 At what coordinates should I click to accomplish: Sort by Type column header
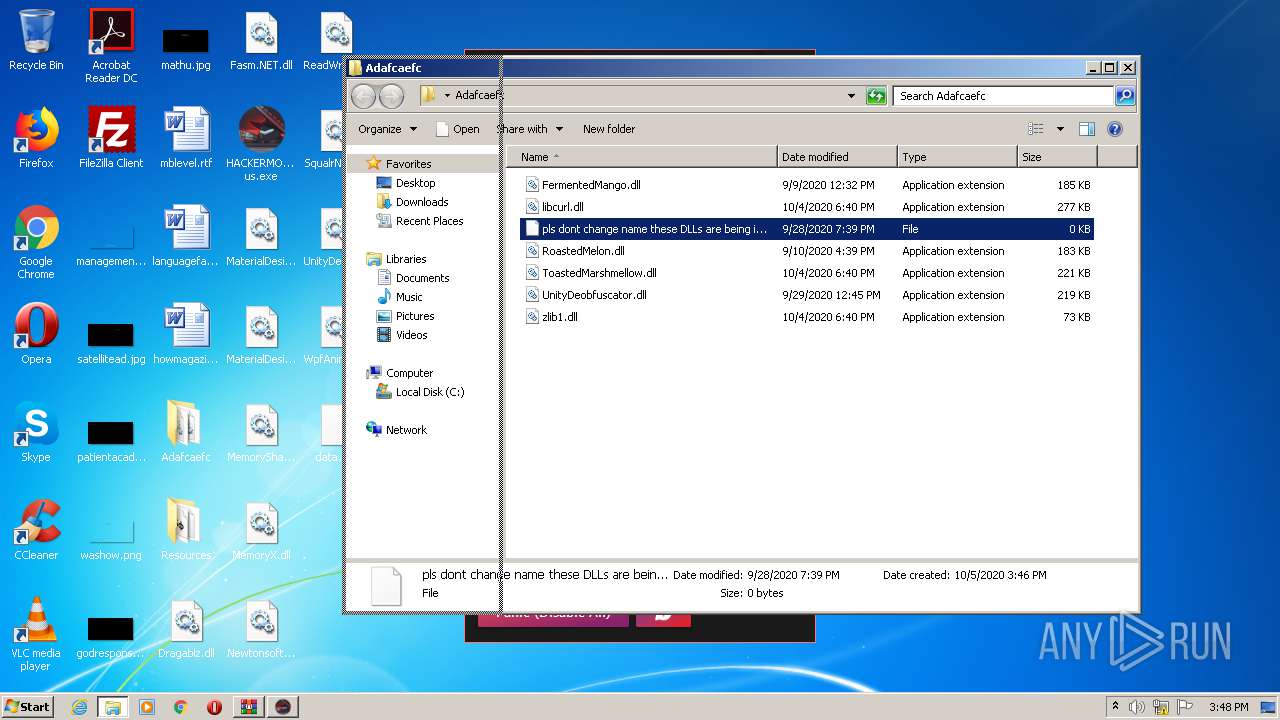[x=957, y=157]
